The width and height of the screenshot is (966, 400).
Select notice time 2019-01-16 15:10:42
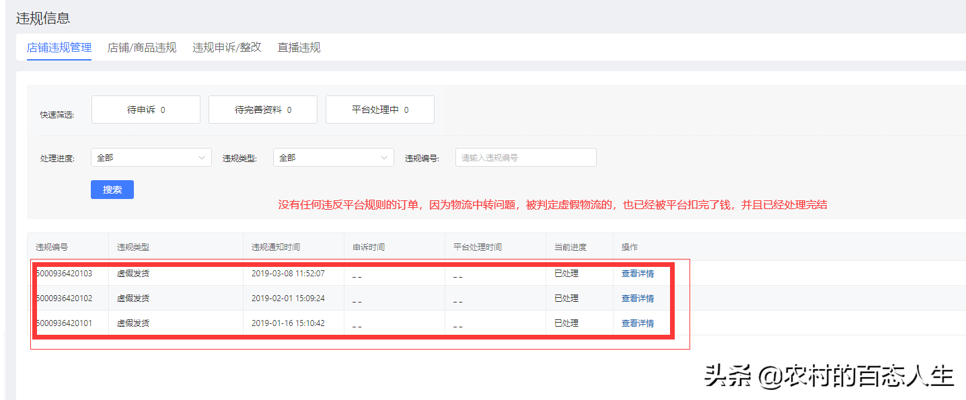pyautogui.click(x=288, y=323)
